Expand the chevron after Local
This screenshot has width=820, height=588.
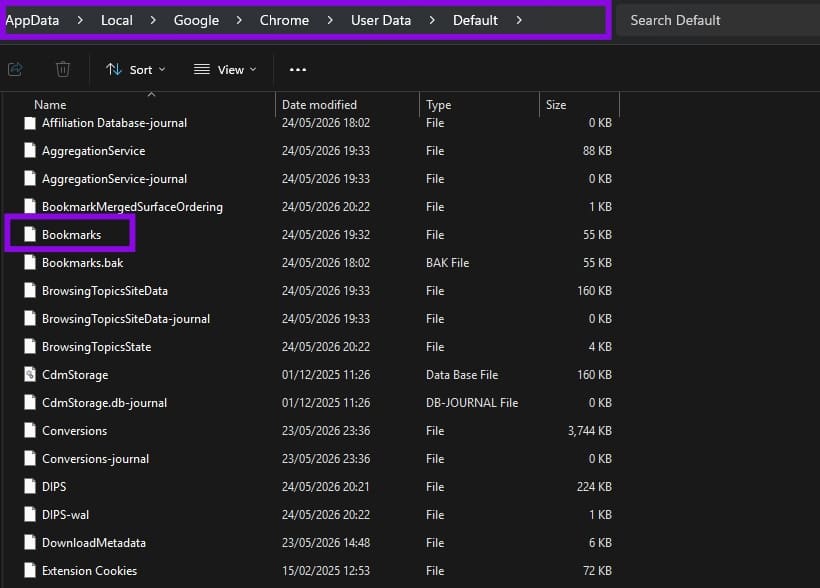(x=153, y=20)
